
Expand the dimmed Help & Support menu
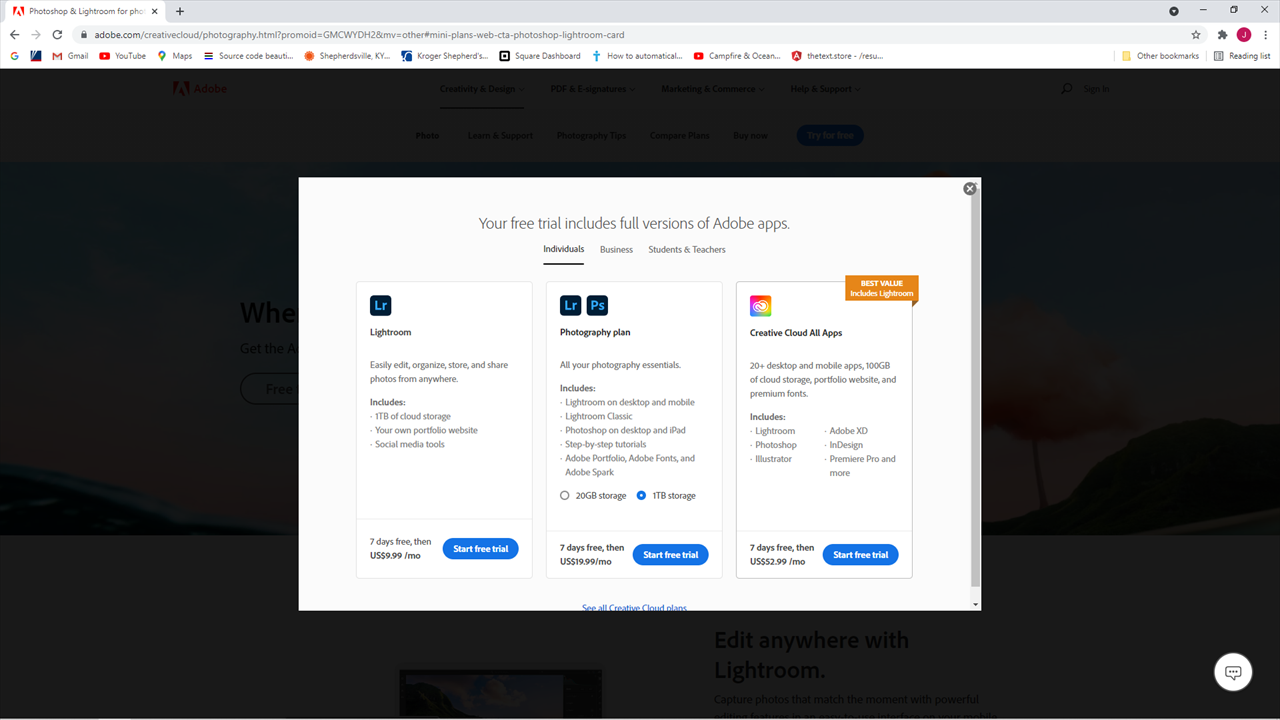(x=825, y=89)
